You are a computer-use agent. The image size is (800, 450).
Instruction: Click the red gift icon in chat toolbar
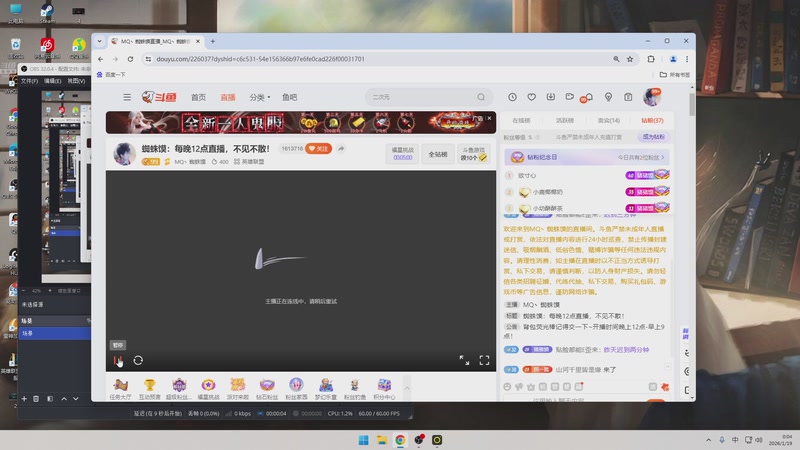(664, 387)
